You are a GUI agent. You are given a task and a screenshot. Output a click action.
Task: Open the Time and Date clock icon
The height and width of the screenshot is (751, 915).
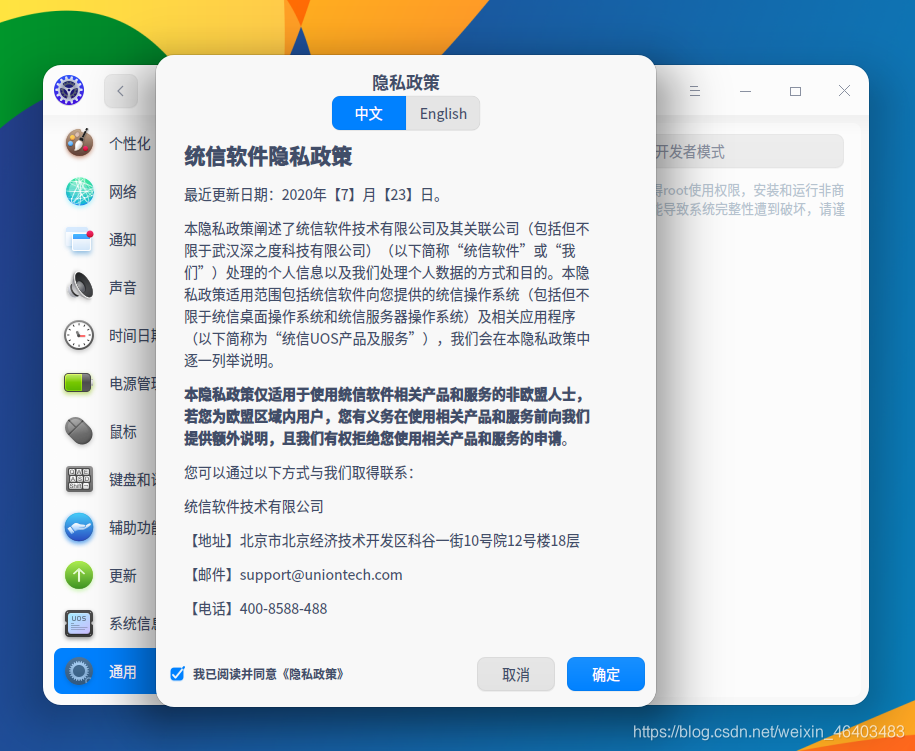pyautogui.click(x=79, y=336)
